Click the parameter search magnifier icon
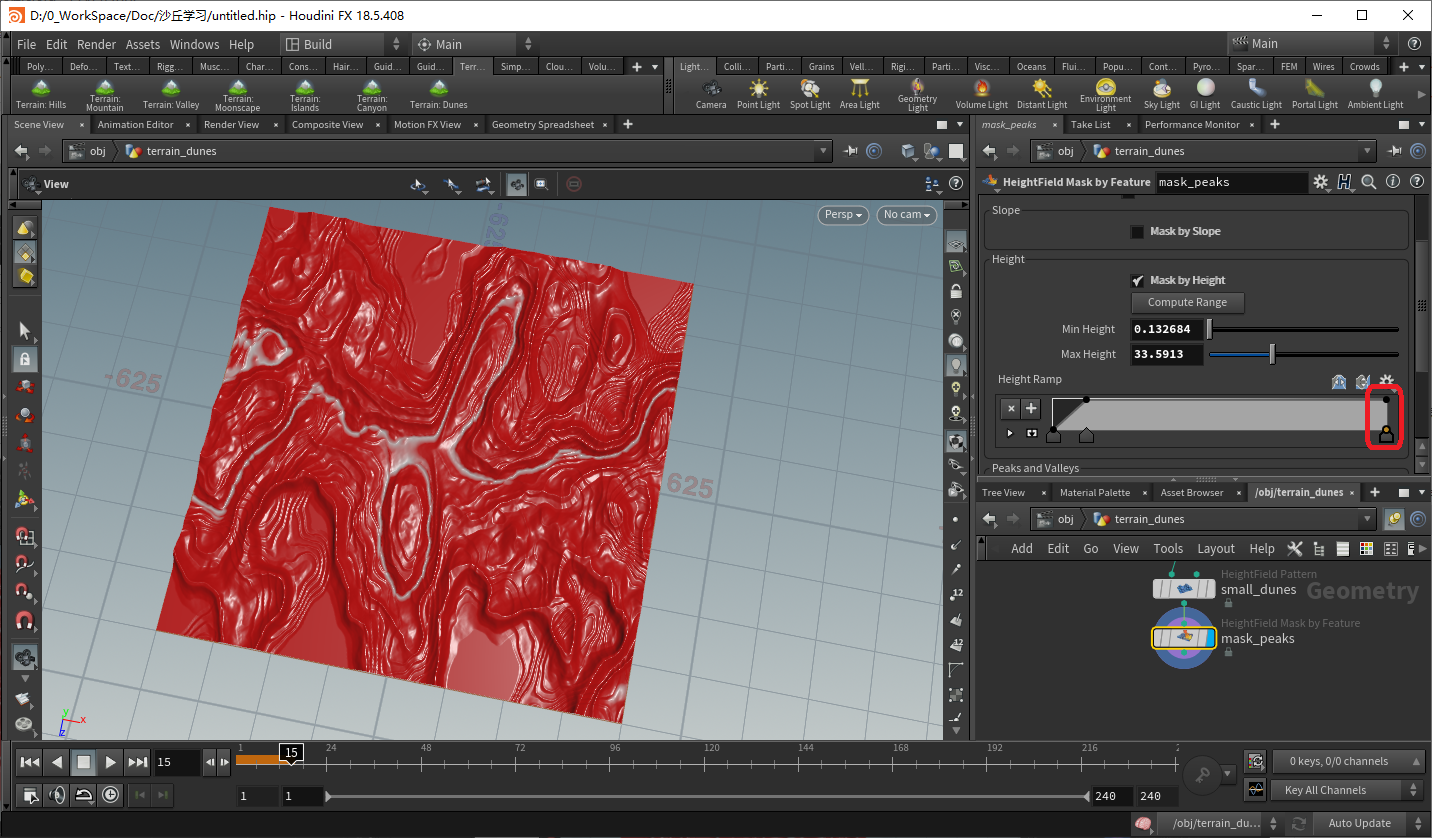 coord(1369,182)
